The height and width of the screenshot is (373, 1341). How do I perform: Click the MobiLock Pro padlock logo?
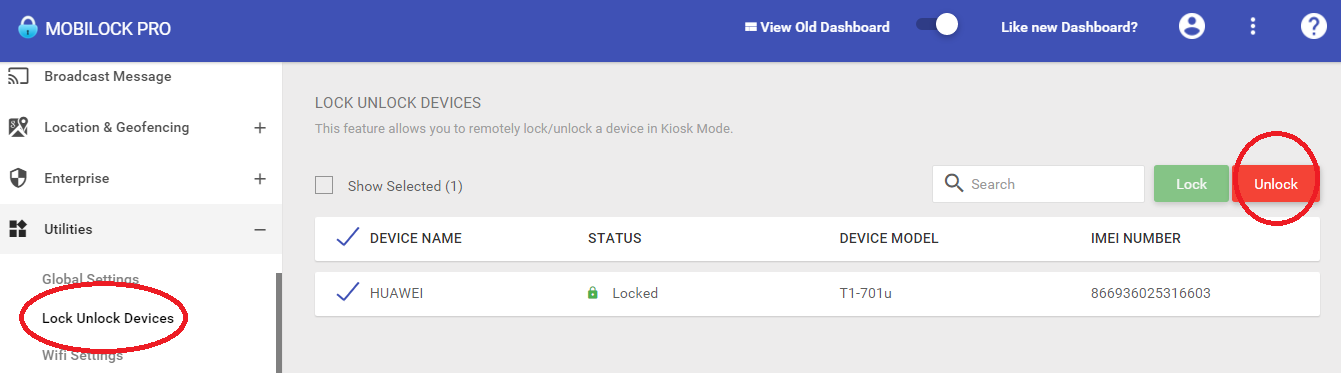click(x=26, y=27)
